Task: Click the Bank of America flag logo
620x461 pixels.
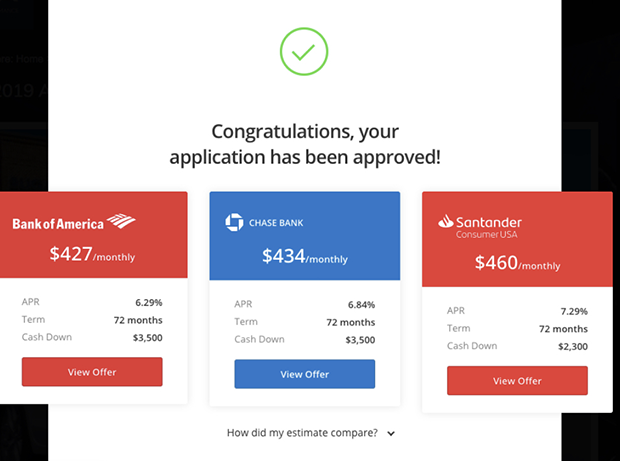Action: pos(121,221)
